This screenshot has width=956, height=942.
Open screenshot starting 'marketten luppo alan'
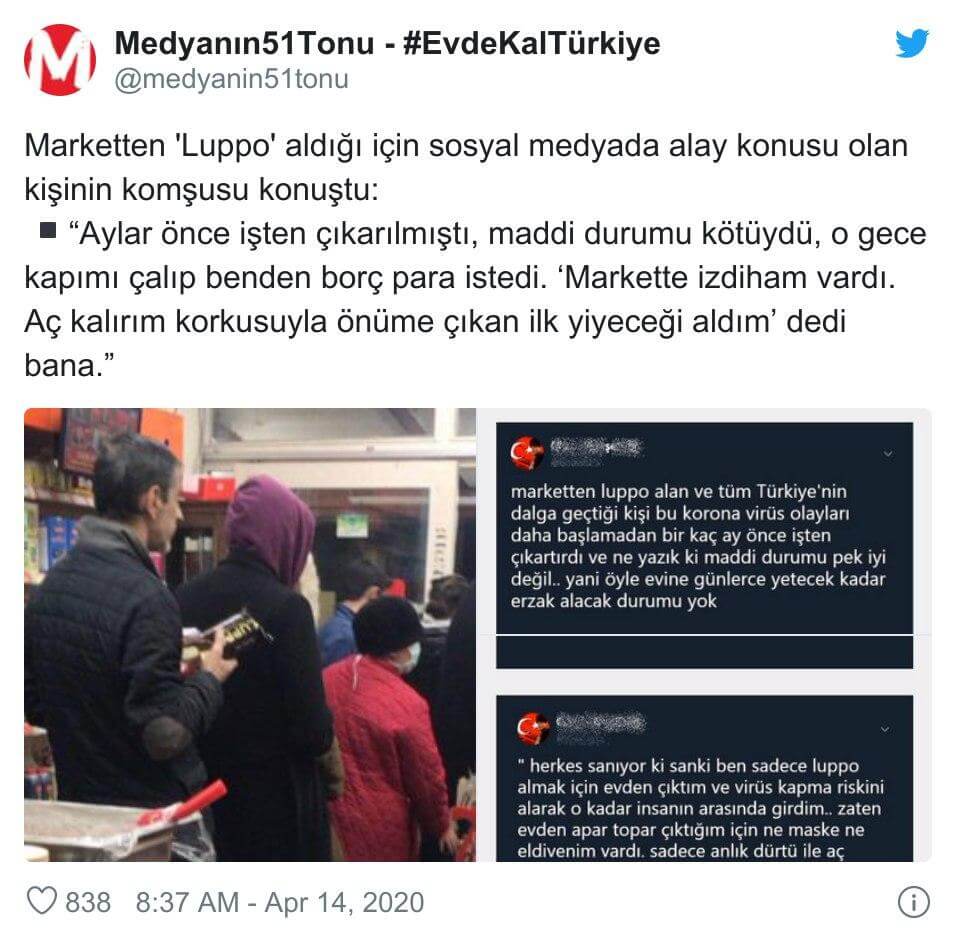(x=704, y=546)
